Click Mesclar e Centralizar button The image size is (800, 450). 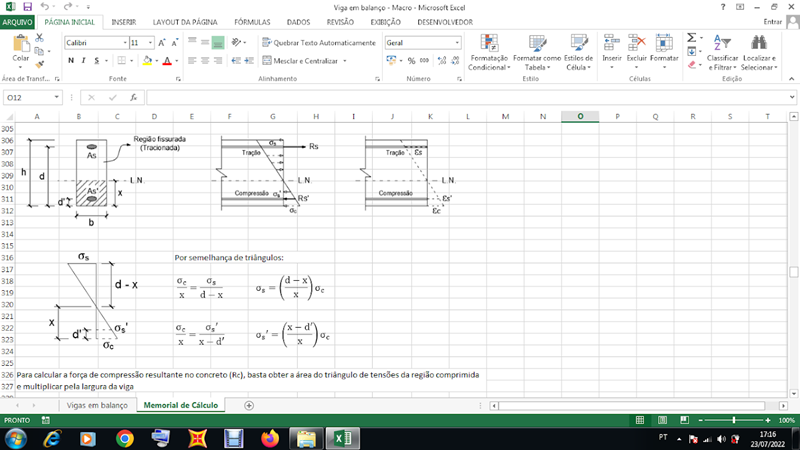tap(300, 61)
